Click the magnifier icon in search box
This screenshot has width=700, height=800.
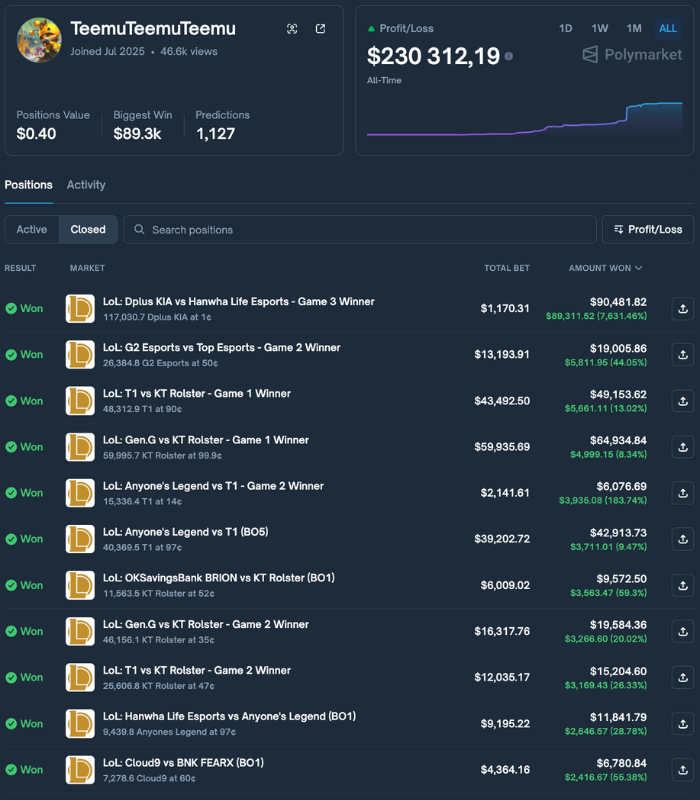[x=139, y=230]
